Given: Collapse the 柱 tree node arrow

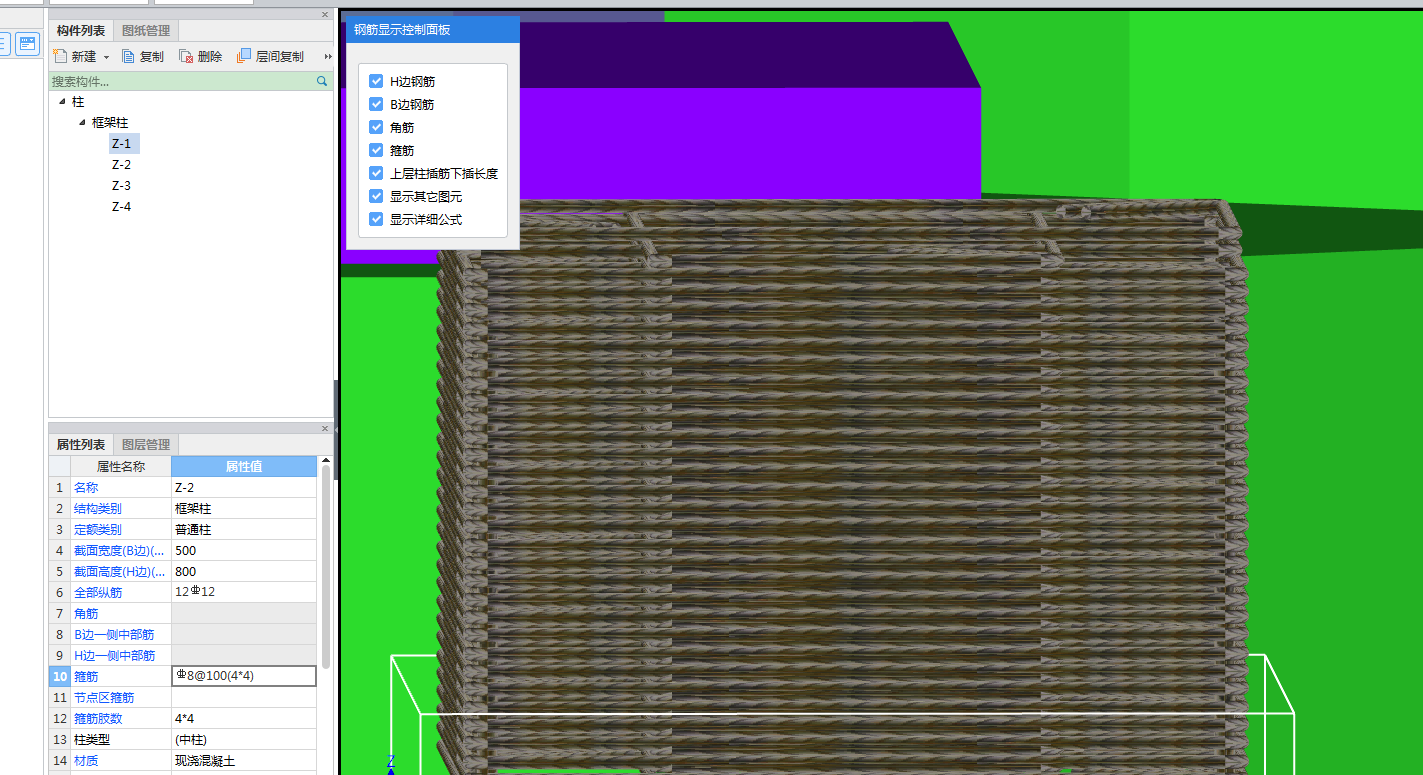Looking at the screenshot, I should pos(62,101).
